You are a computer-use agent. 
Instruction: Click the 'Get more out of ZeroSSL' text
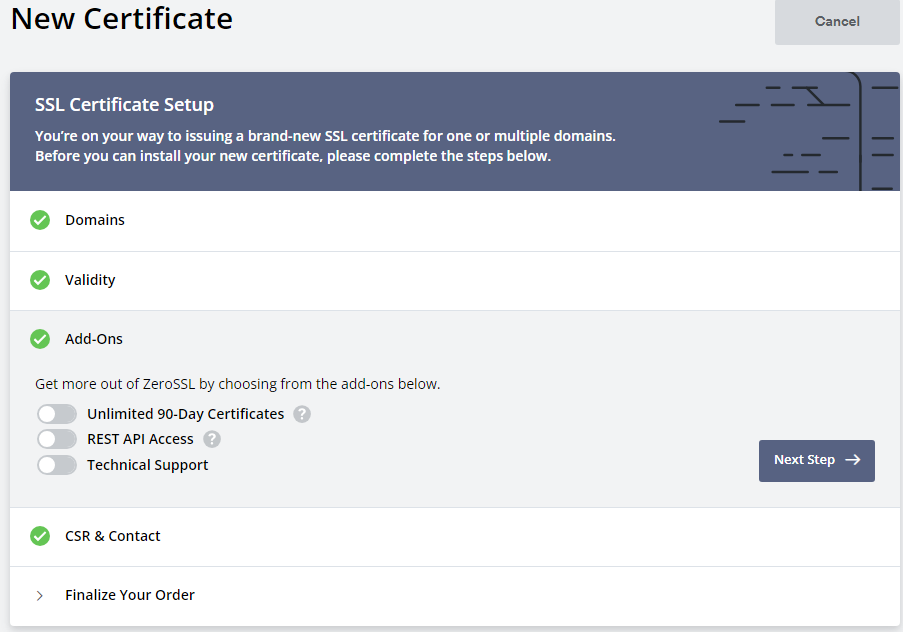point(237,384)
